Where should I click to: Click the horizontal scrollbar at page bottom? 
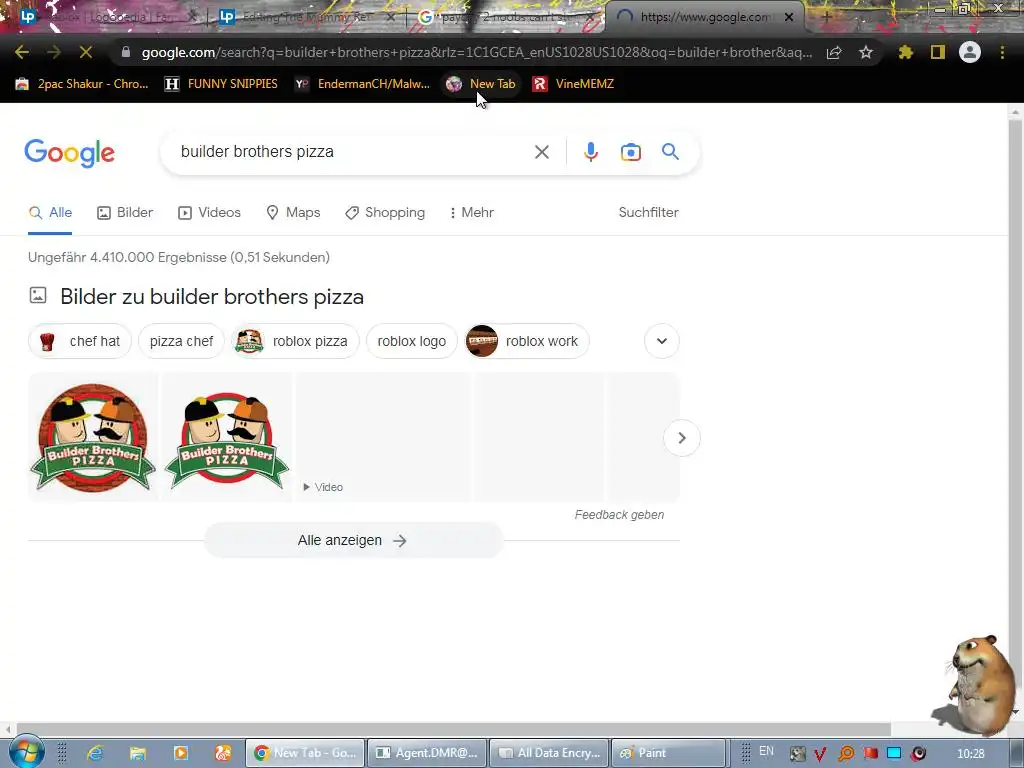[453, 729]
